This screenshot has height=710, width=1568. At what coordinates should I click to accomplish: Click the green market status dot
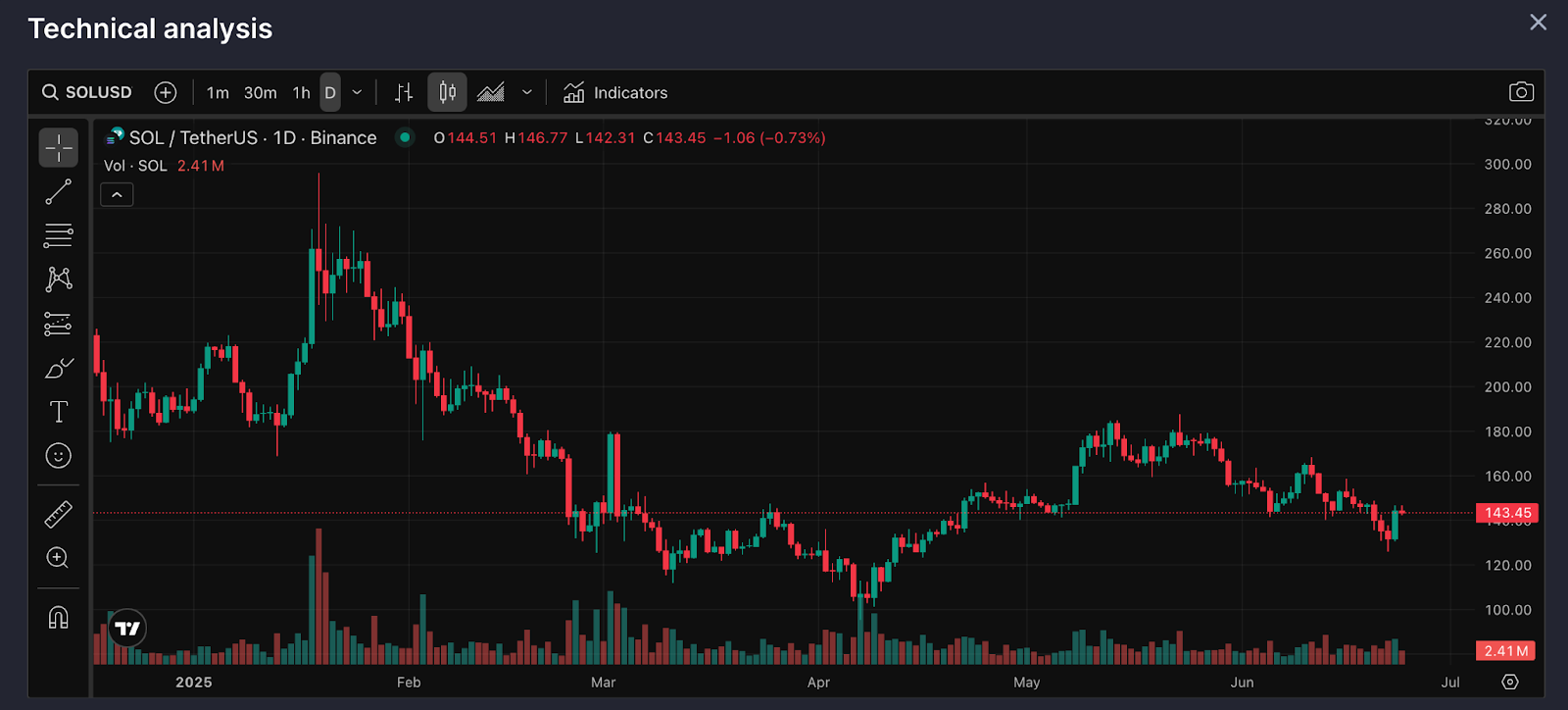[405, 137]
